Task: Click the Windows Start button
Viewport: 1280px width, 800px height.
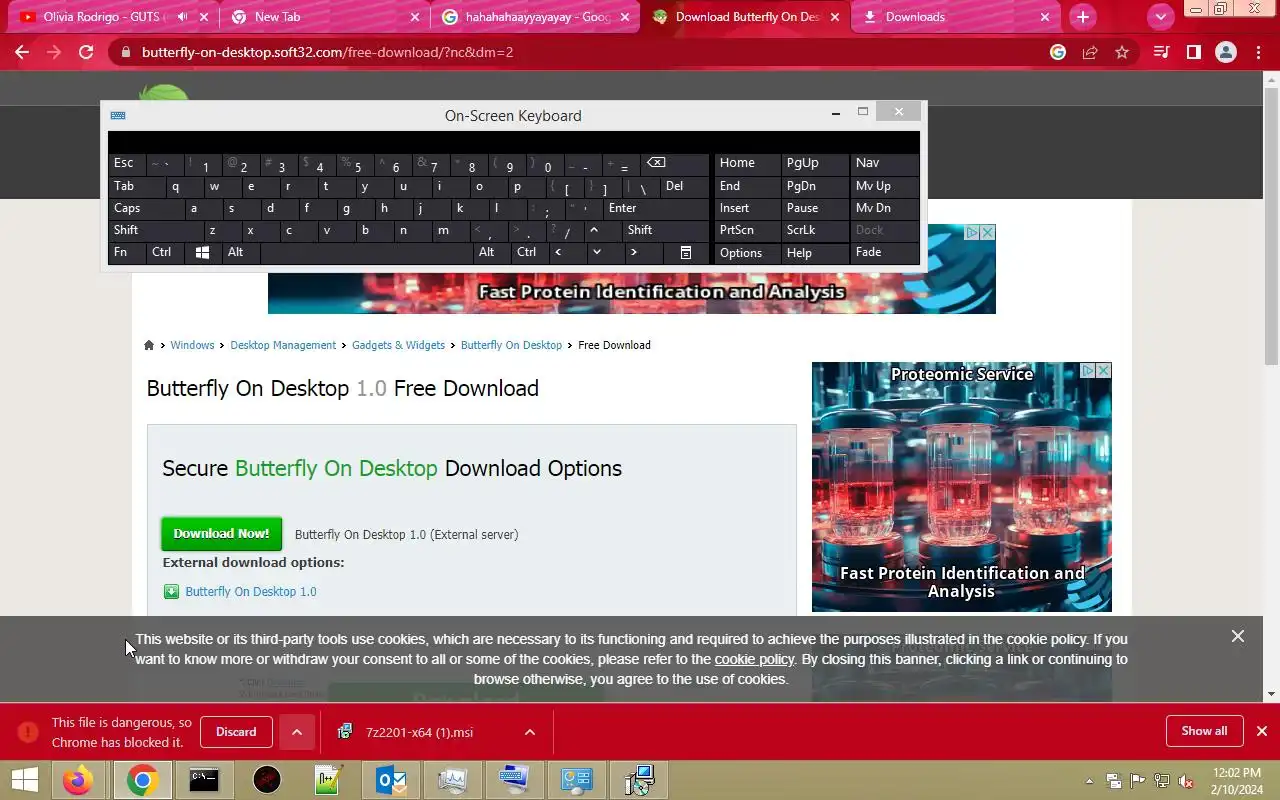Action: pos(24,780)
